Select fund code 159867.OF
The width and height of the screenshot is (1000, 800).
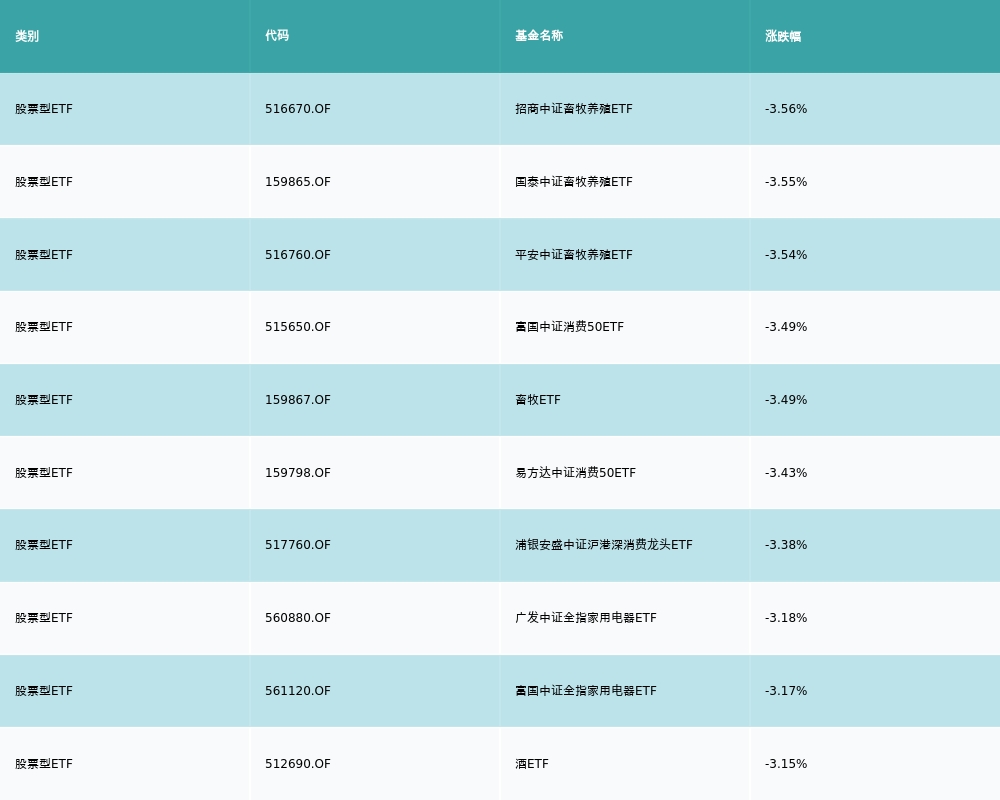tap(298, 400)
